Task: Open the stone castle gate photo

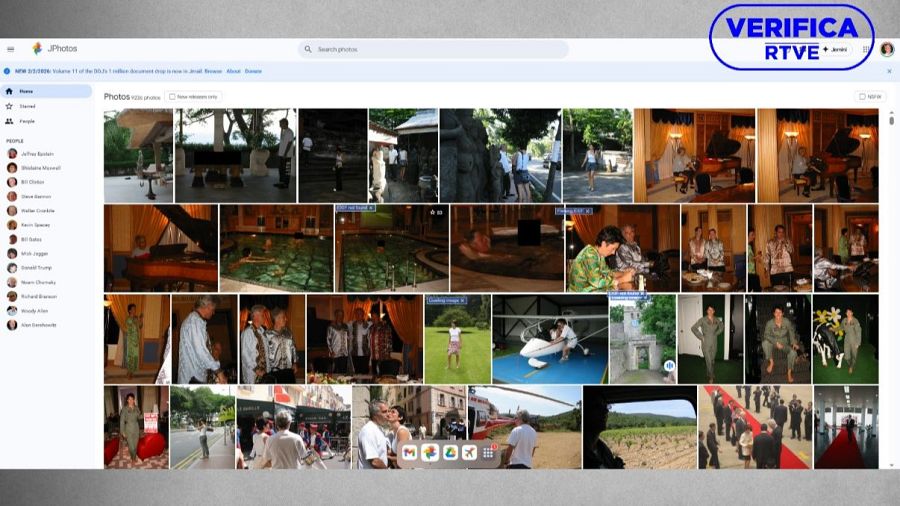Action: pos(643,339)
